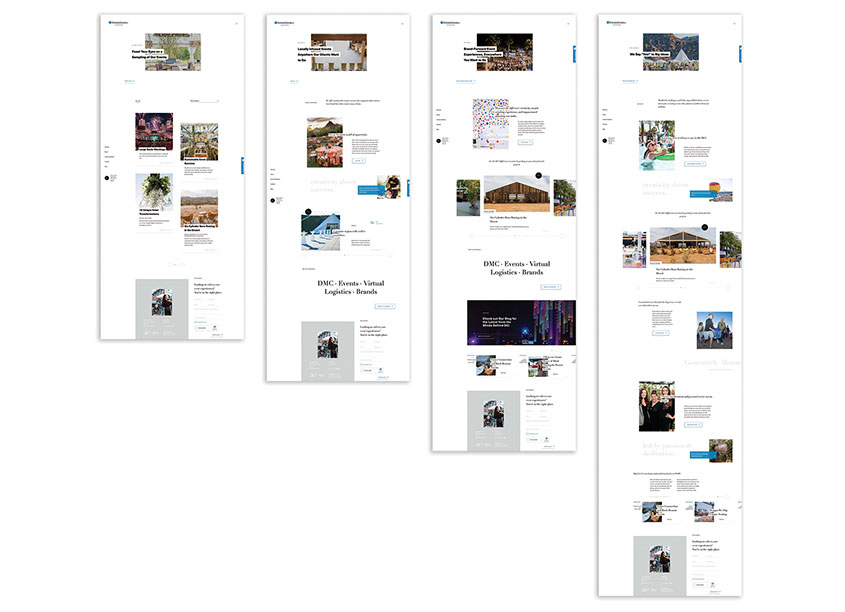Open hamburger menu on Feast Your Eyes page
This screenshot has width=845, height=612.
point(236,23)
